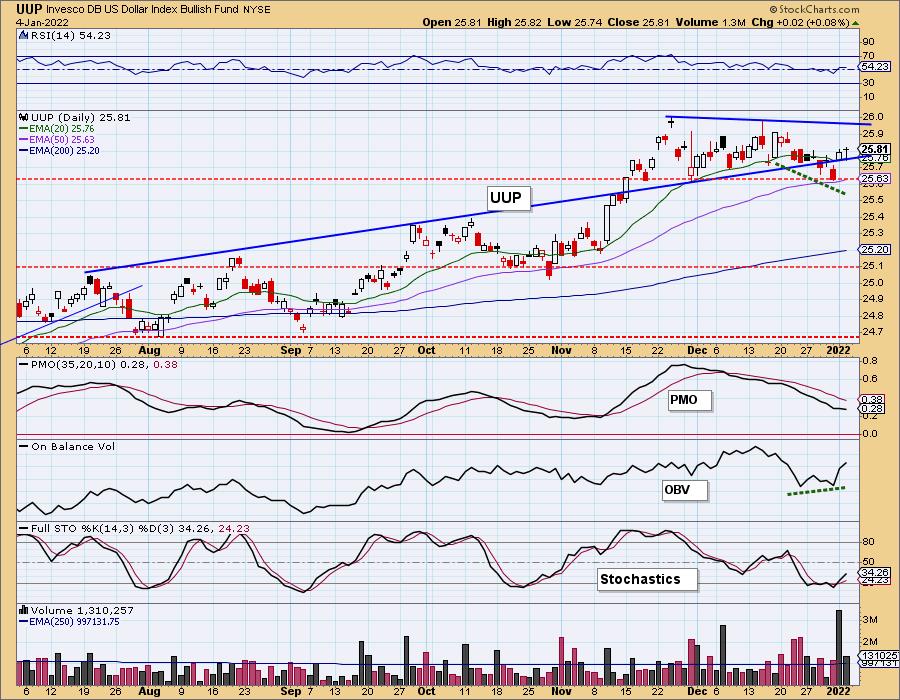
Task: Click the EMA(200) 25.20 legend entry
Action: [x=59, y=150]
